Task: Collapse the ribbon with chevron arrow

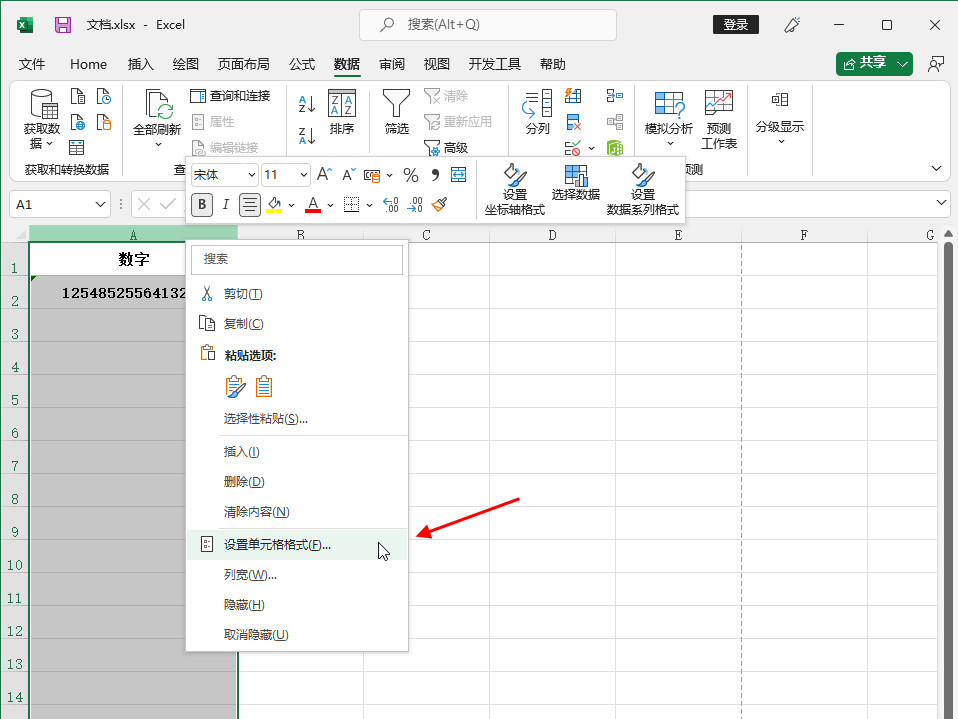Action: coord(936,168)
